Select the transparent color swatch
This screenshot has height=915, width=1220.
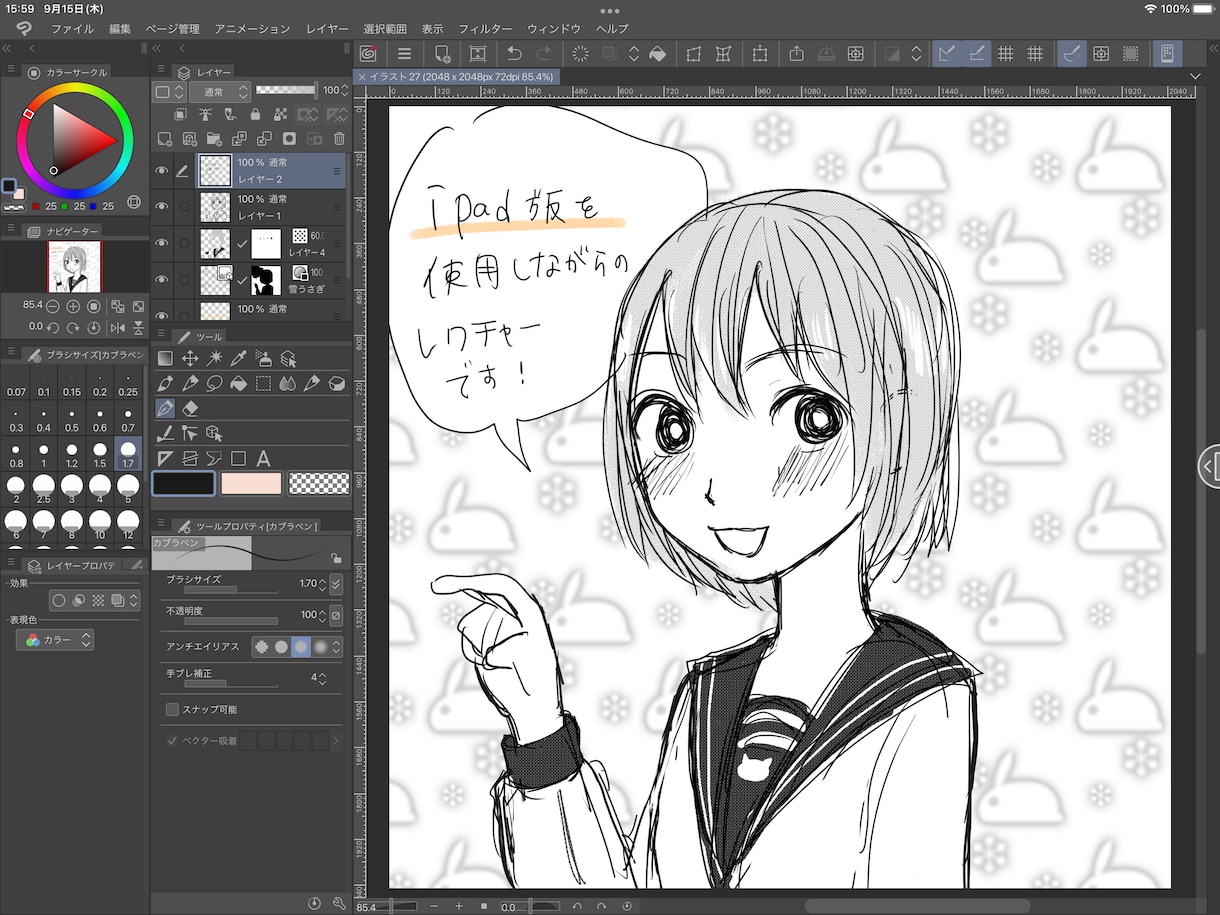coord(319,484)
